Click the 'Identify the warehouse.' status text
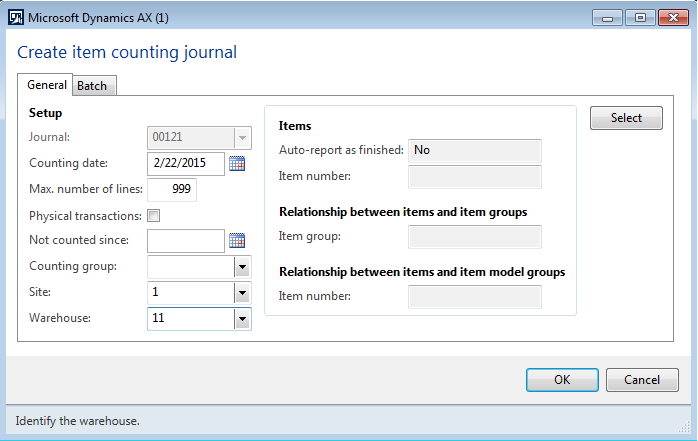The height and width of the screenshot is (441, 698). click(77, 421)
